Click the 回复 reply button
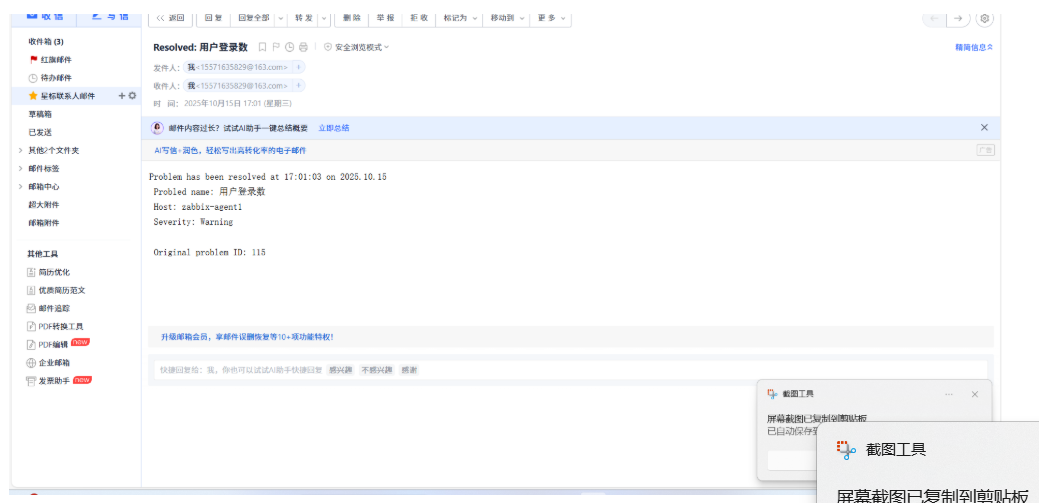 (213, 18)
